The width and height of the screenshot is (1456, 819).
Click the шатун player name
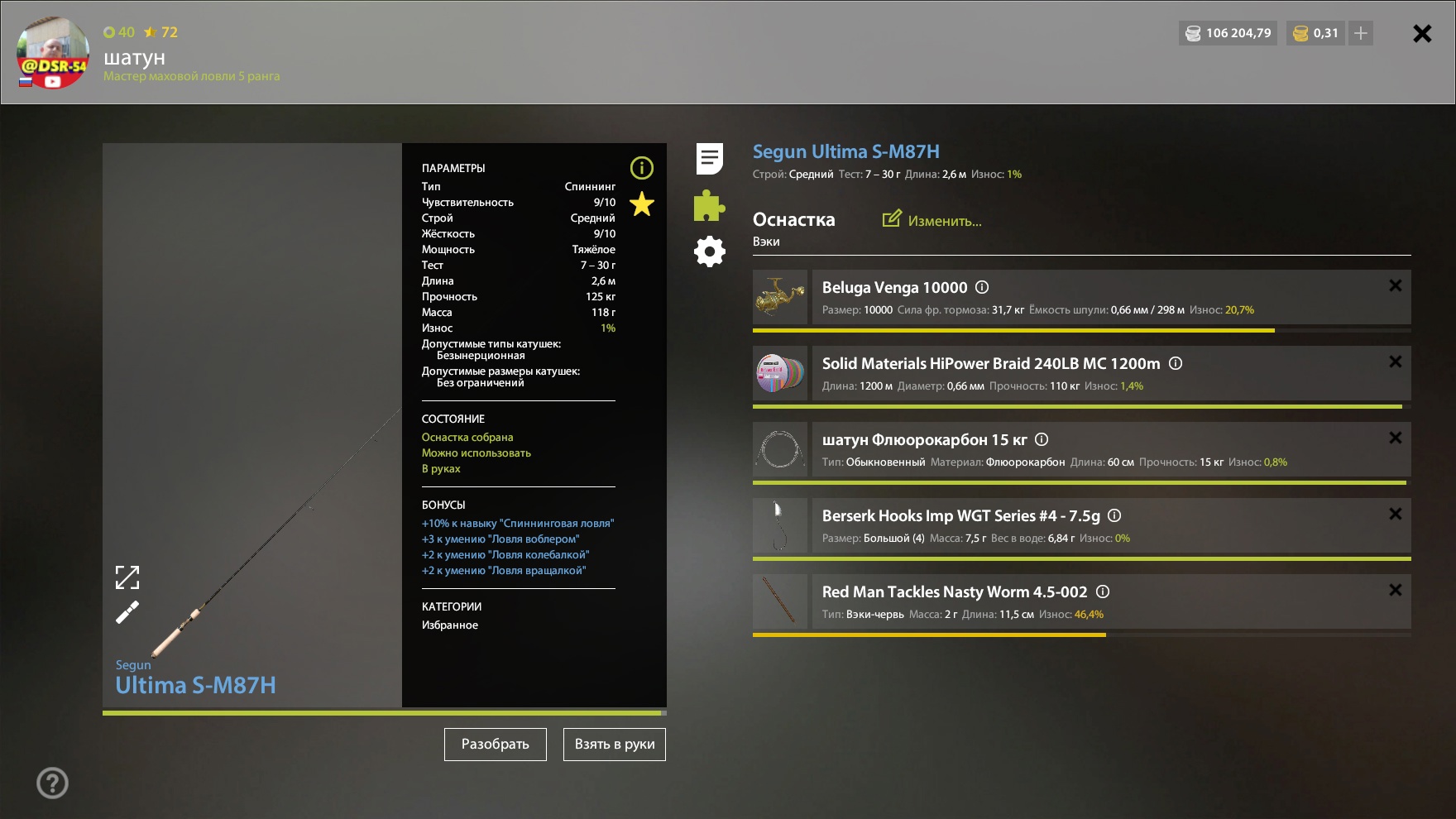(134, 57)
